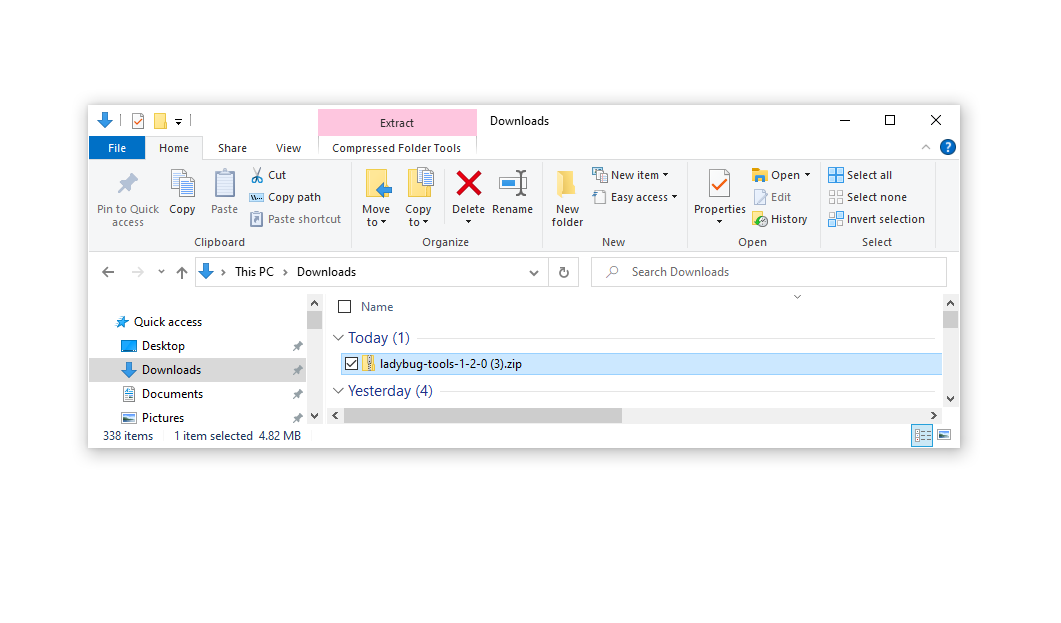The width and height of the screenshot is (1061, 623).
Task: Uncheck the ladybug-tools zip file checkbox
Action: (352, 363)
